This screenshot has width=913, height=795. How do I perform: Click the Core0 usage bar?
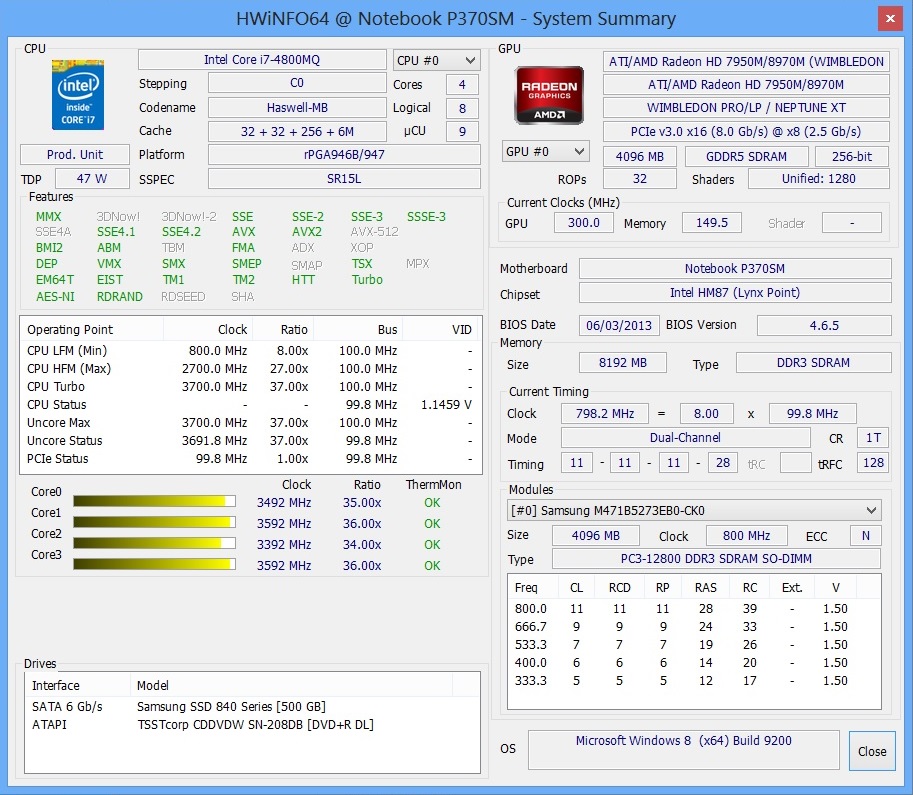coord(154,501)
